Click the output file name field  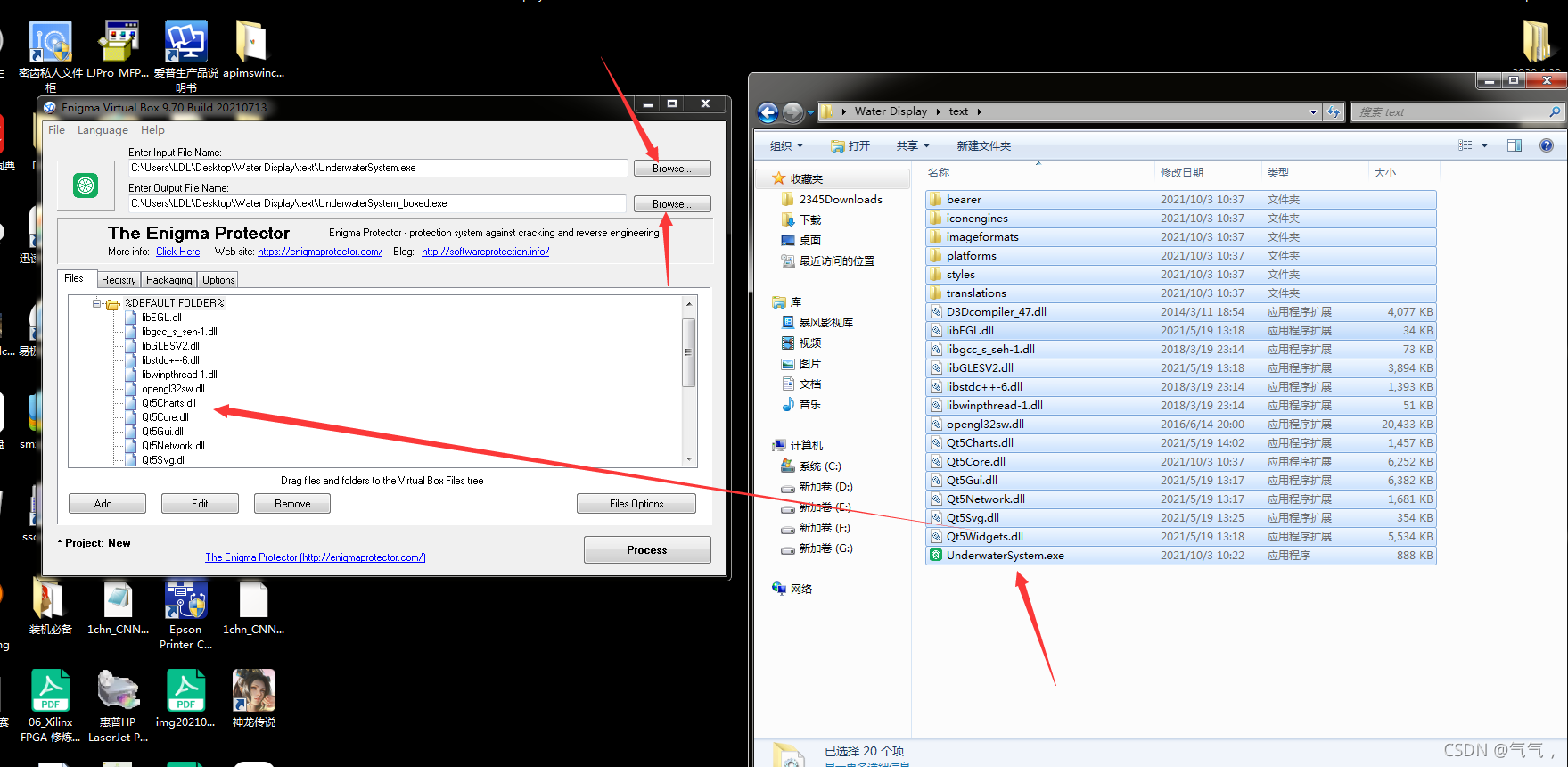[378, 203]
